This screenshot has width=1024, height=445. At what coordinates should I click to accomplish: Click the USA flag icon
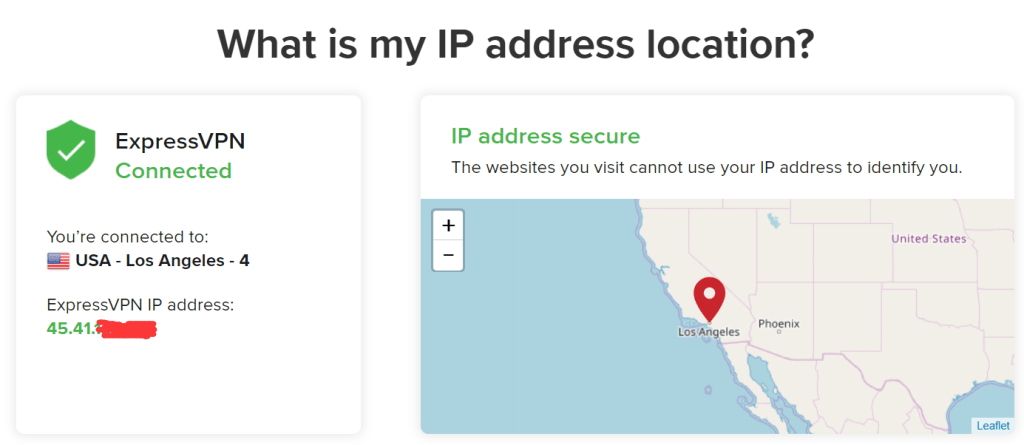(58, 261)
